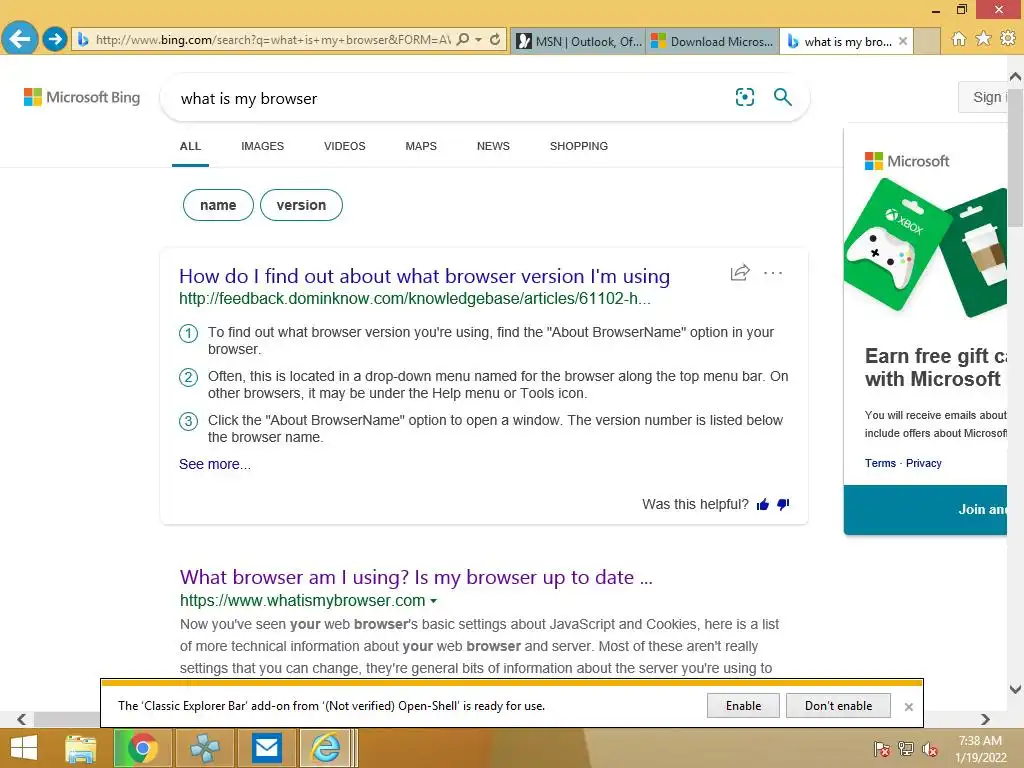
Task: Click 'See more...' link
Action: tap(215, 464)
